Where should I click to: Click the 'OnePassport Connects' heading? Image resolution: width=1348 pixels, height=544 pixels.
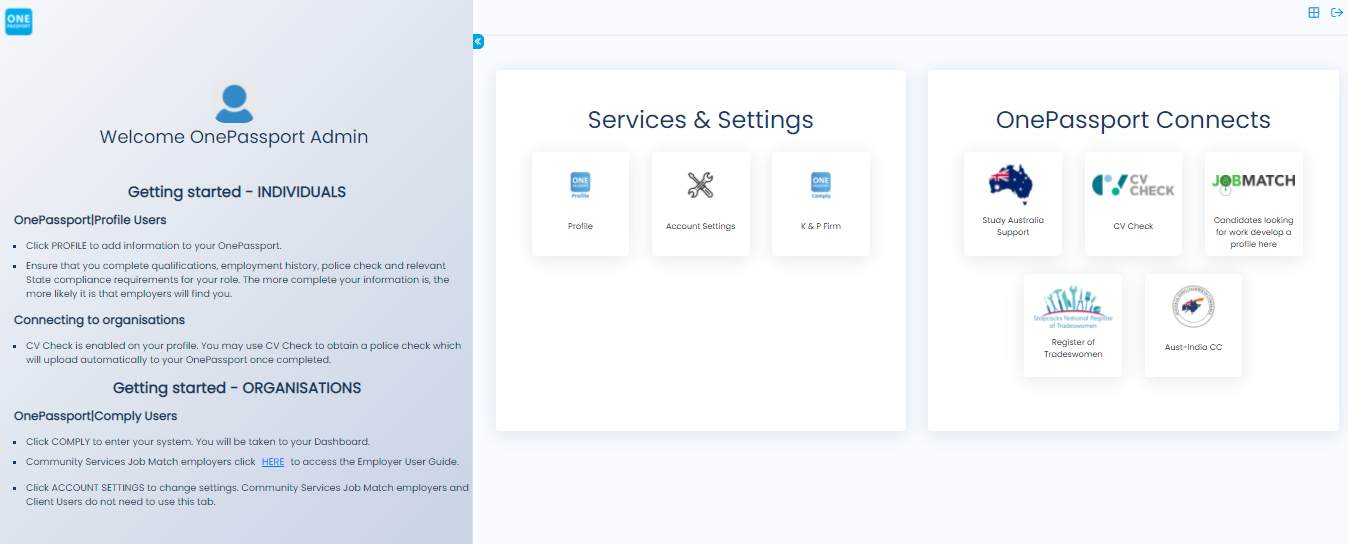[1133, 120]
